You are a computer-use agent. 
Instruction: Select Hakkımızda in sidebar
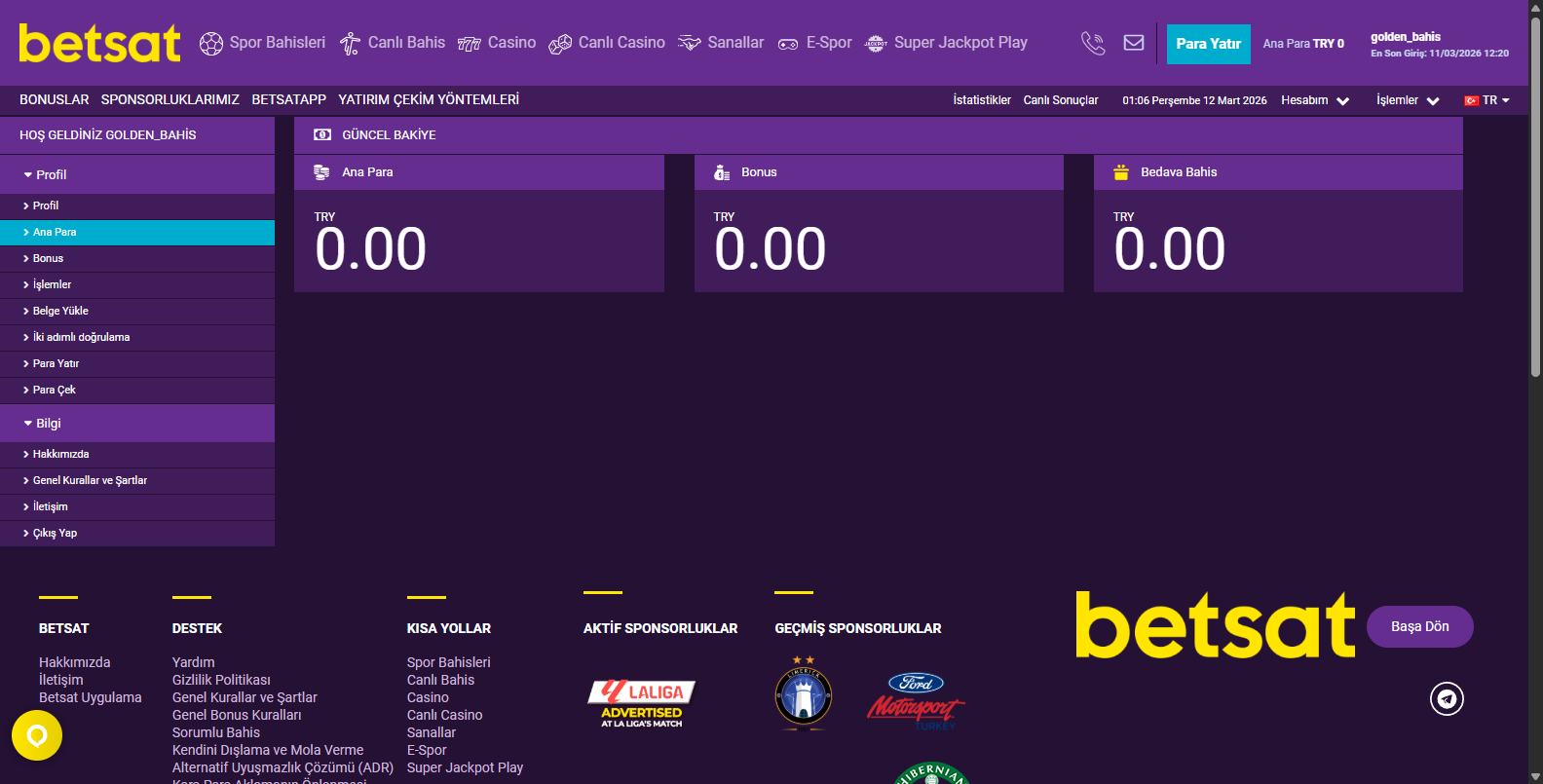(137, 454)
